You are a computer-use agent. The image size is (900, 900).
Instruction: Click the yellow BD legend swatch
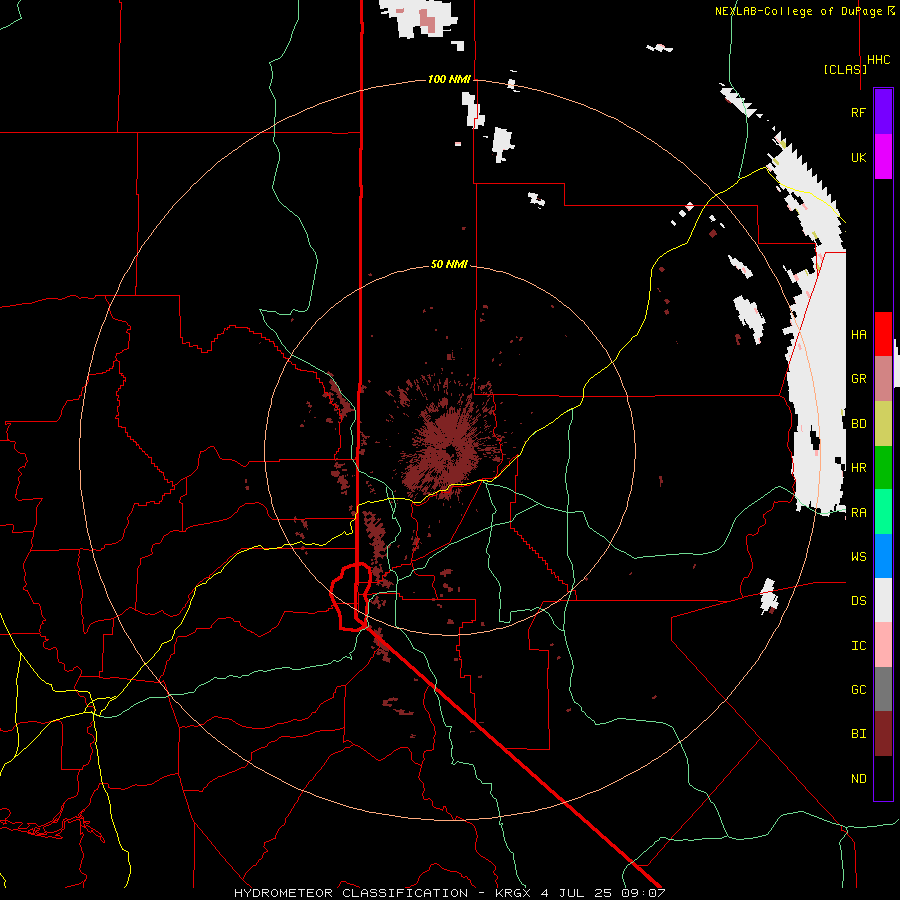click(x=883, y=423)
